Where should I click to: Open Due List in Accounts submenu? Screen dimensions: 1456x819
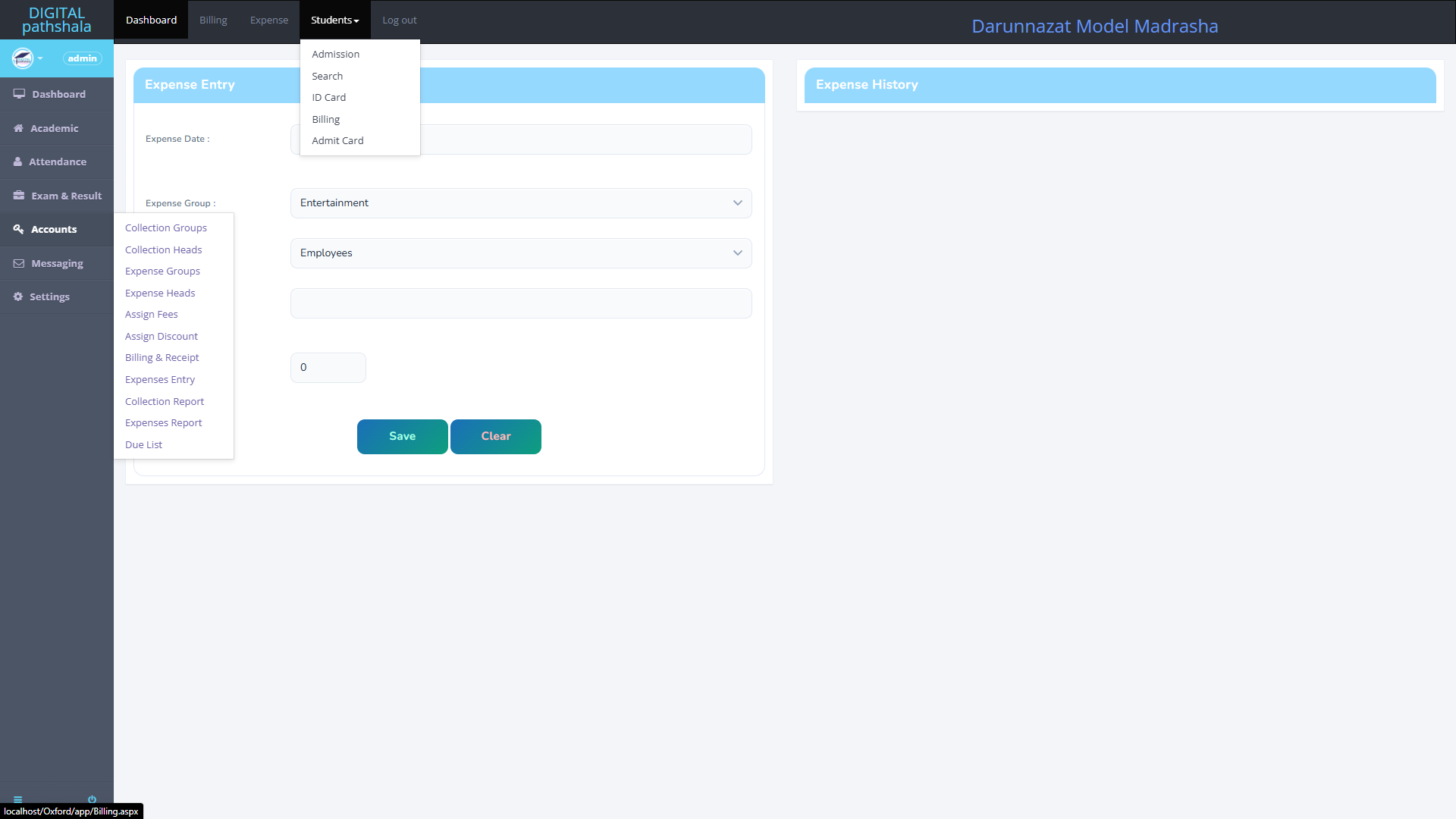[143, 445]
